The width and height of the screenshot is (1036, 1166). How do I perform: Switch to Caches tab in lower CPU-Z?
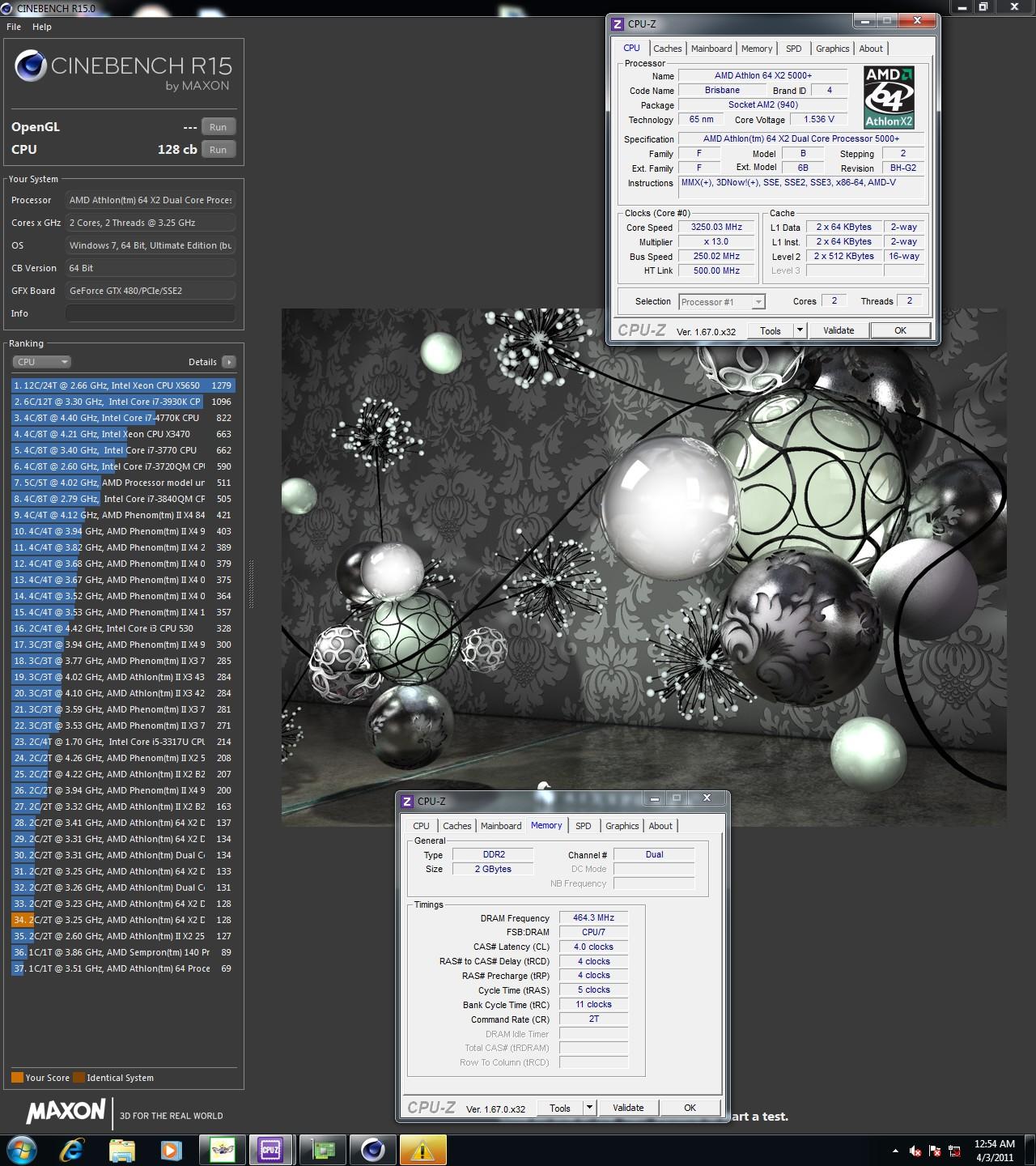pos(456,826)
